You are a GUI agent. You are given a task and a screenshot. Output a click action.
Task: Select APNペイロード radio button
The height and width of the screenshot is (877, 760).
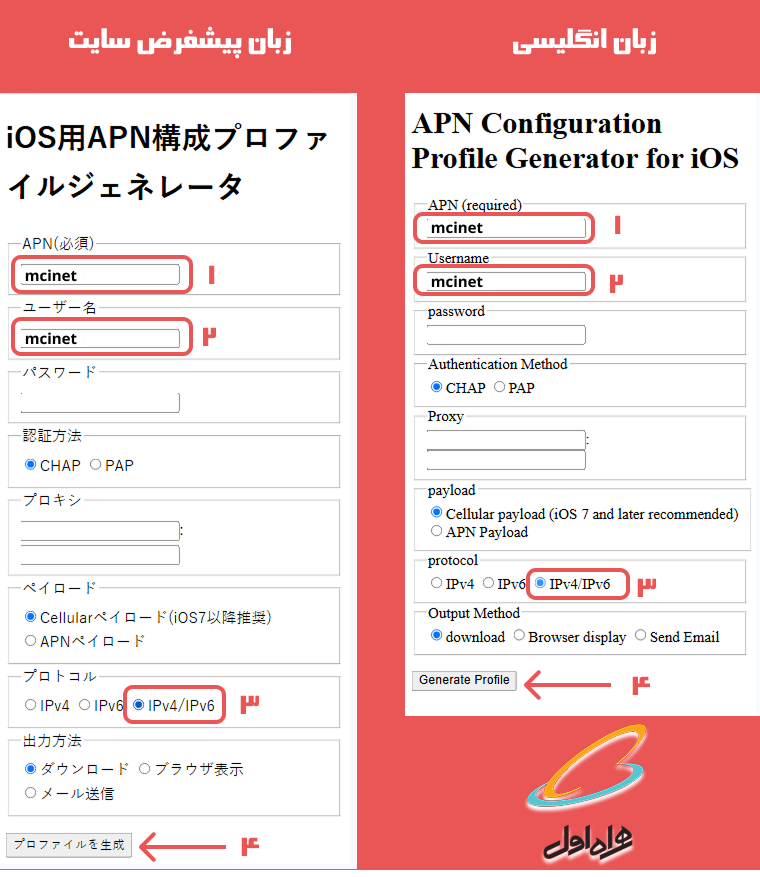pyautogui.click(x=31, y=641)
